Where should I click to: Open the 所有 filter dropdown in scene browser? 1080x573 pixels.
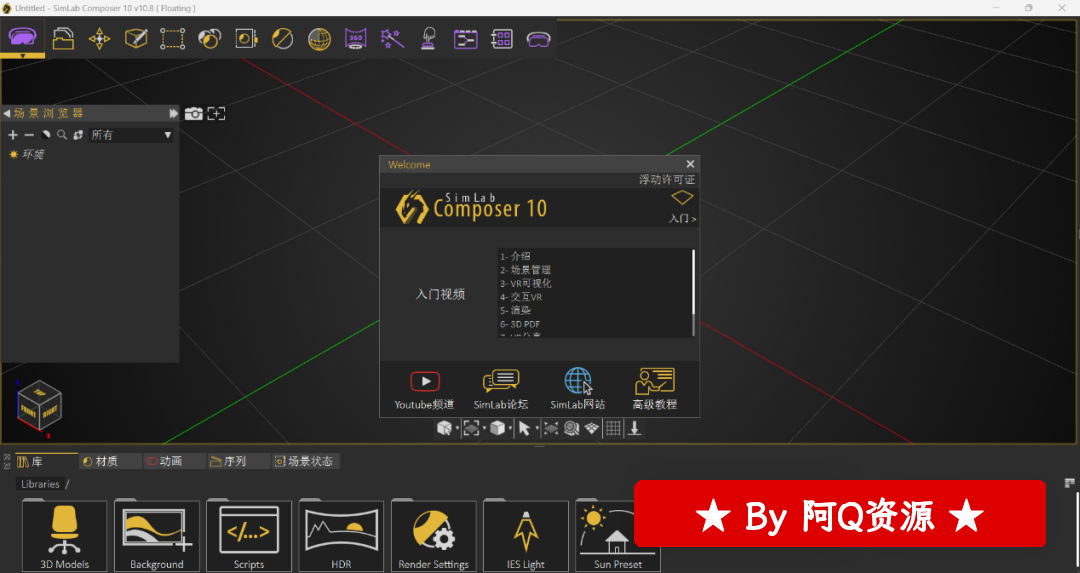click(x=131, y=135)
